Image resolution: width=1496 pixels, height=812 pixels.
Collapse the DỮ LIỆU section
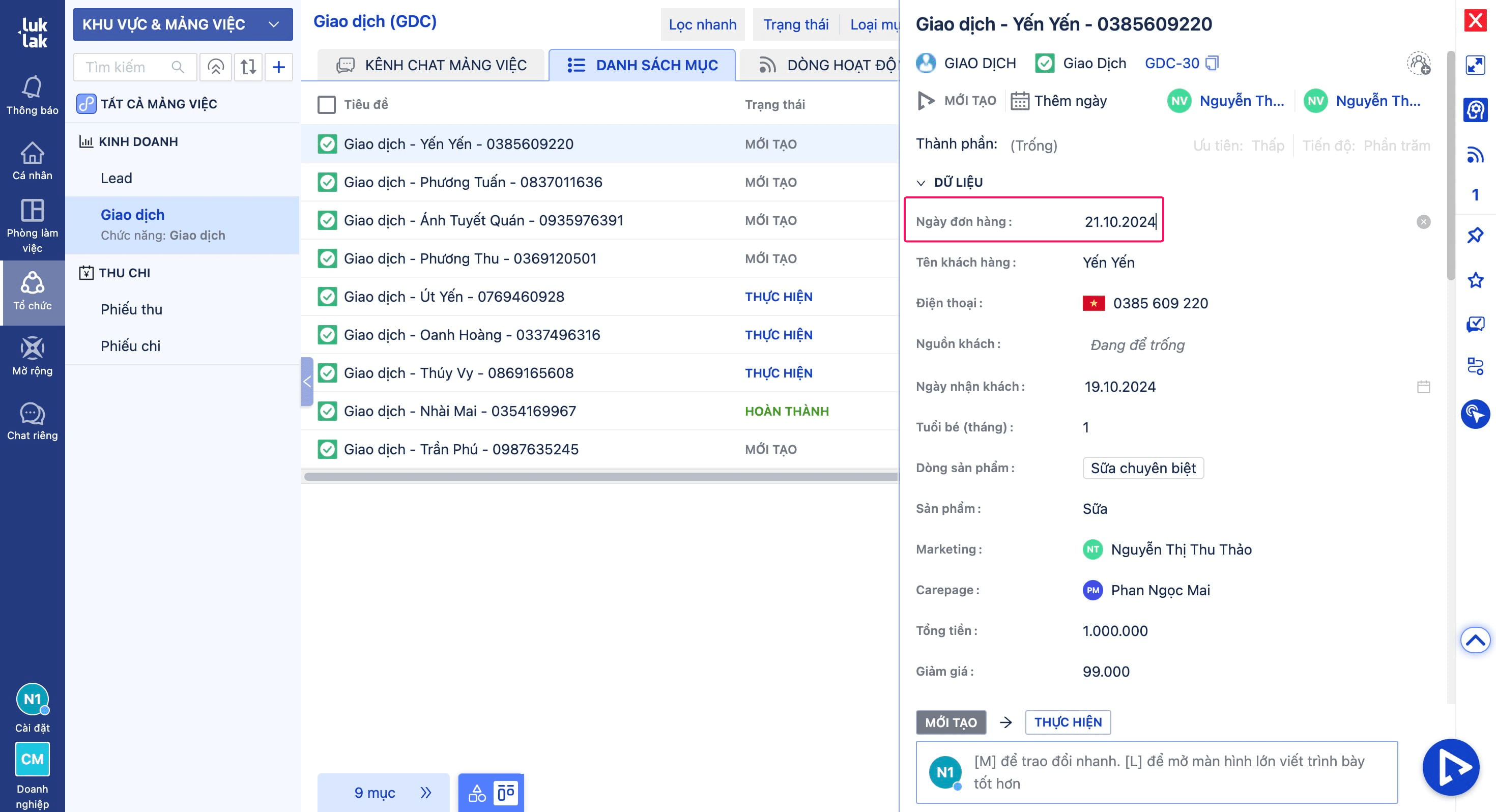pos(920,182)
